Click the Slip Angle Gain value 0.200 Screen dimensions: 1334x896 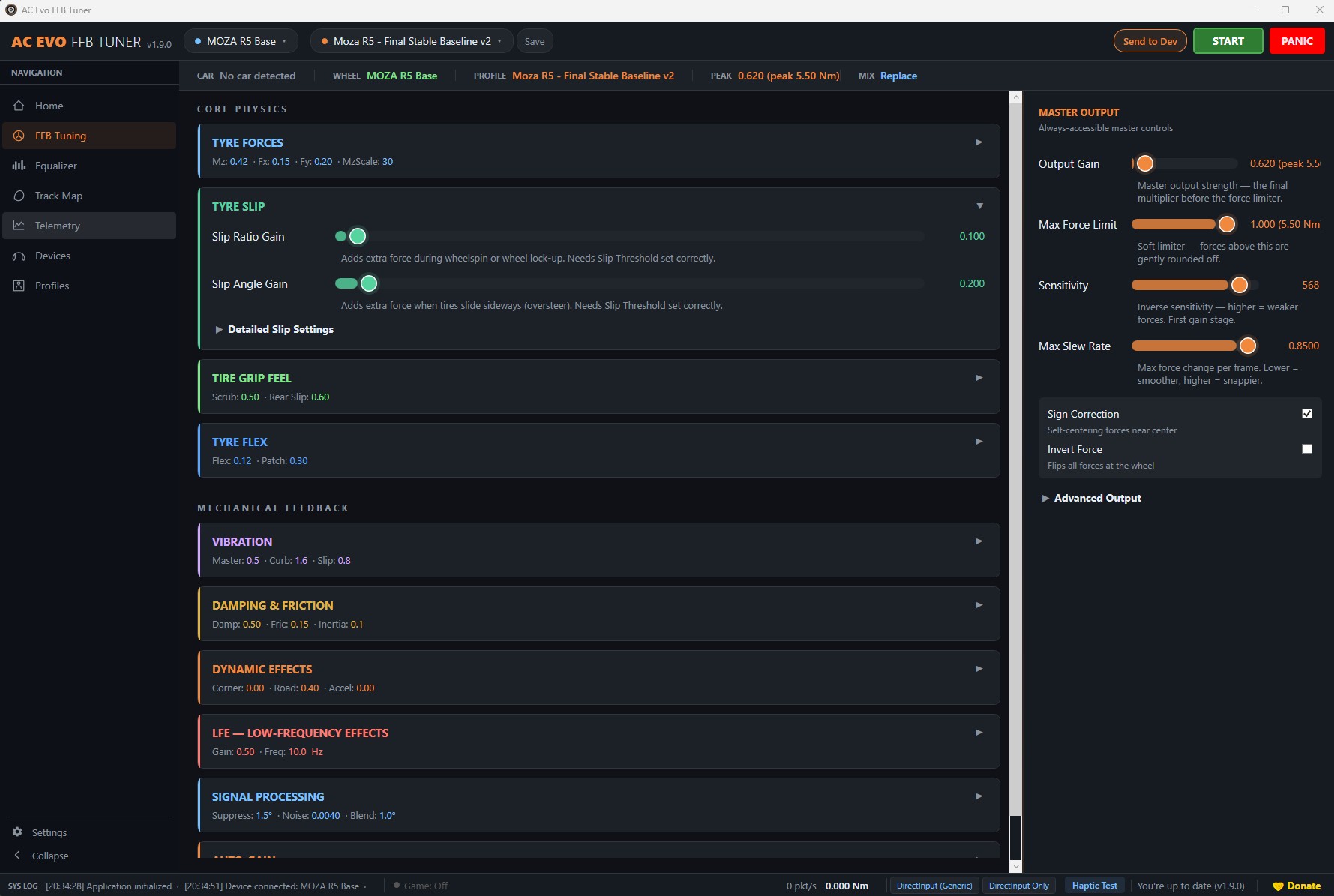972,283
